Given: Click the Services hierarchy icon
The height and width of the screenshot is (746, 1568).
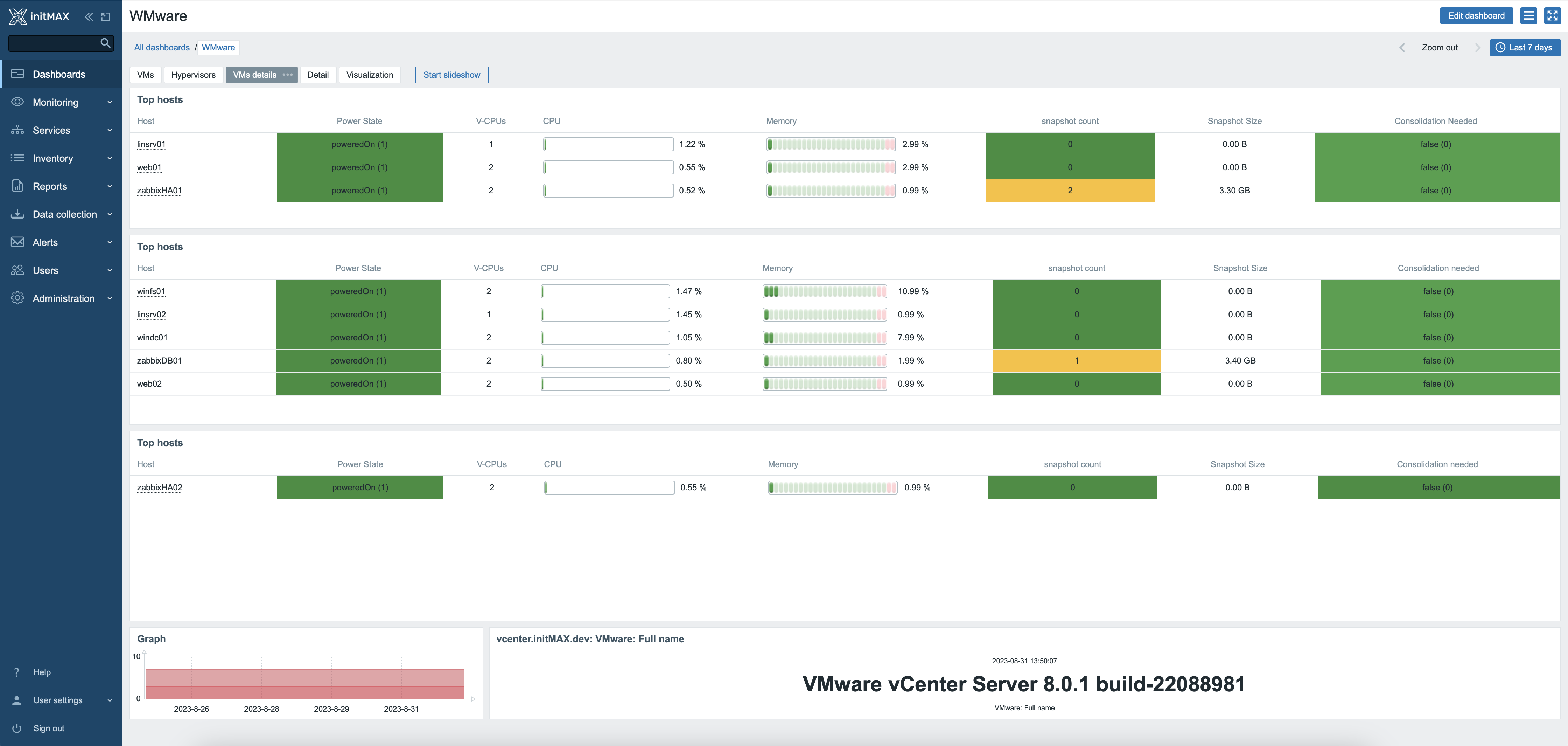Looking at the screenshot, I should [17, 130].
